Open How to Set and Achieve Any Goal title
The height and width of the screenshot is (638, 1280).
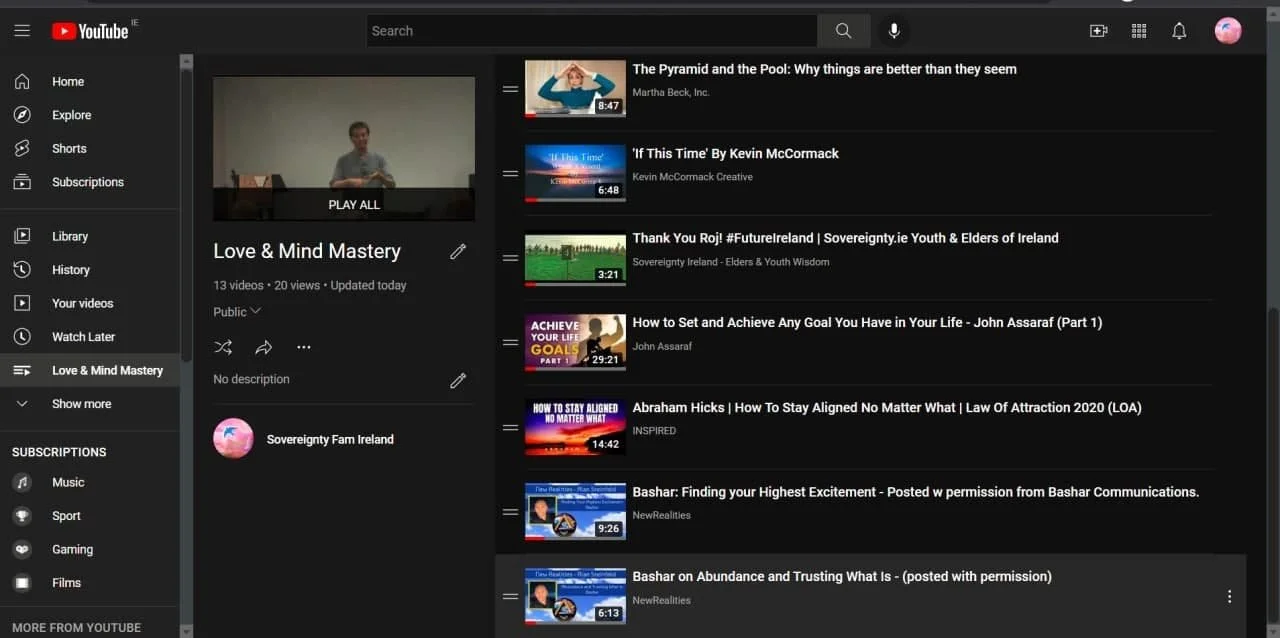pyautogui.click(x=867, y=323)
